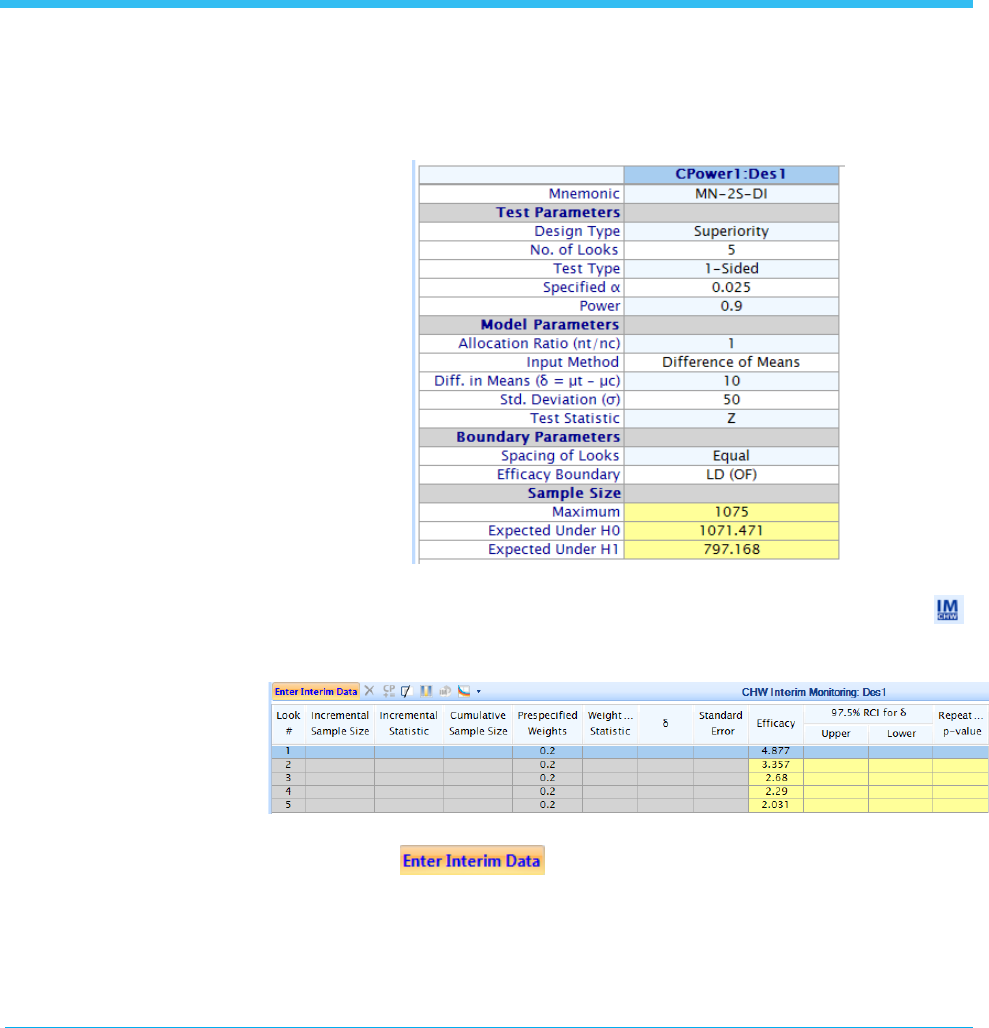The width and height of the screenshot is (989, 1028).
Task: Click the Upper RCI column header
Action: click(836, 734)
